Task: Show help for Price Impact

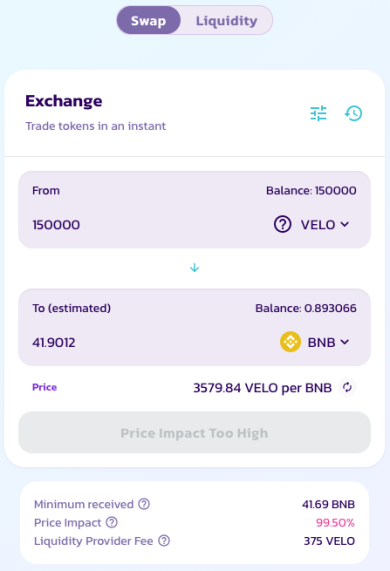Action: (x=112, y=522)
